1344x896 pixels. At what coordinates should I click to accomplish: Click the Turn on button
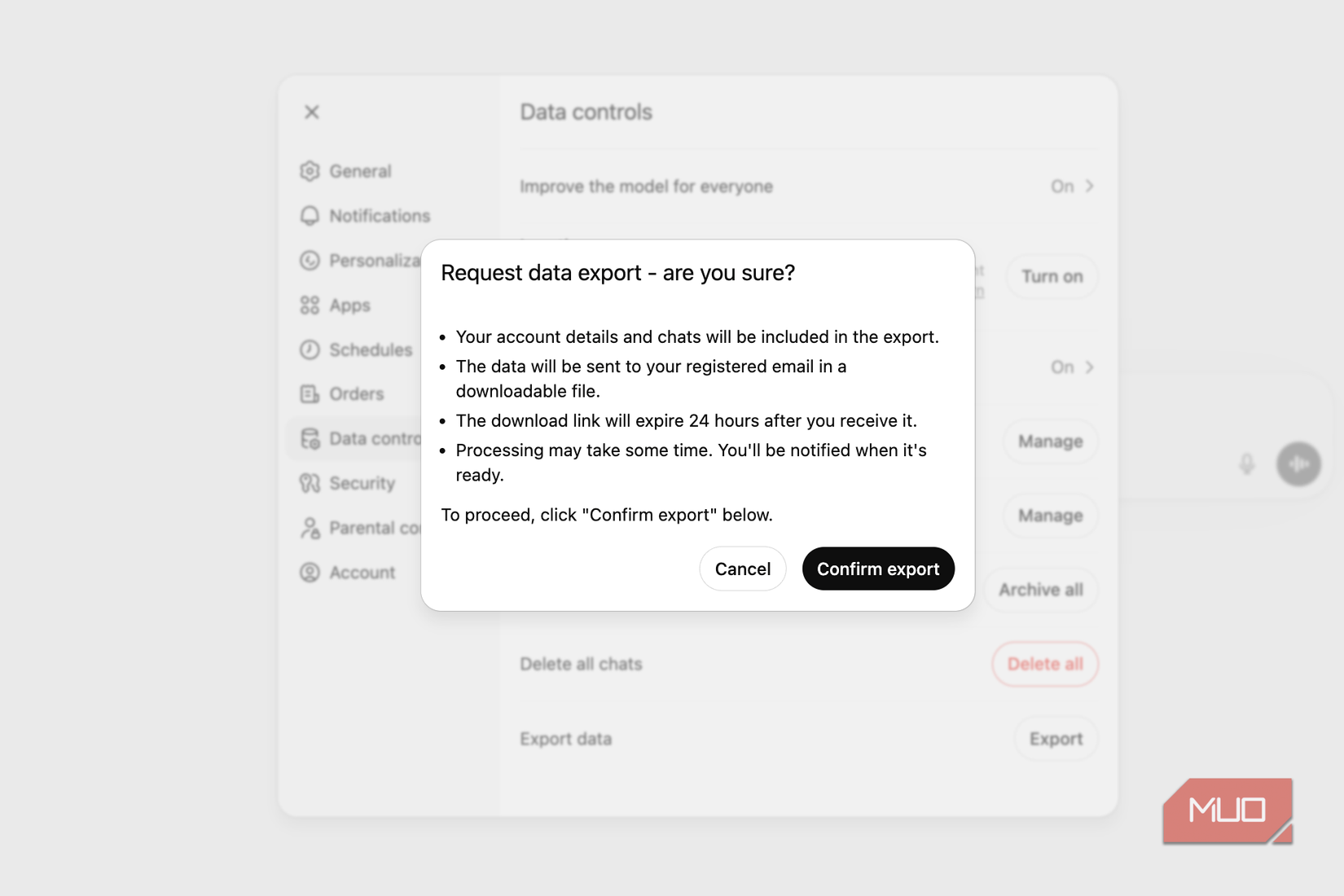pyautogui.click(x=1052, y=277)
